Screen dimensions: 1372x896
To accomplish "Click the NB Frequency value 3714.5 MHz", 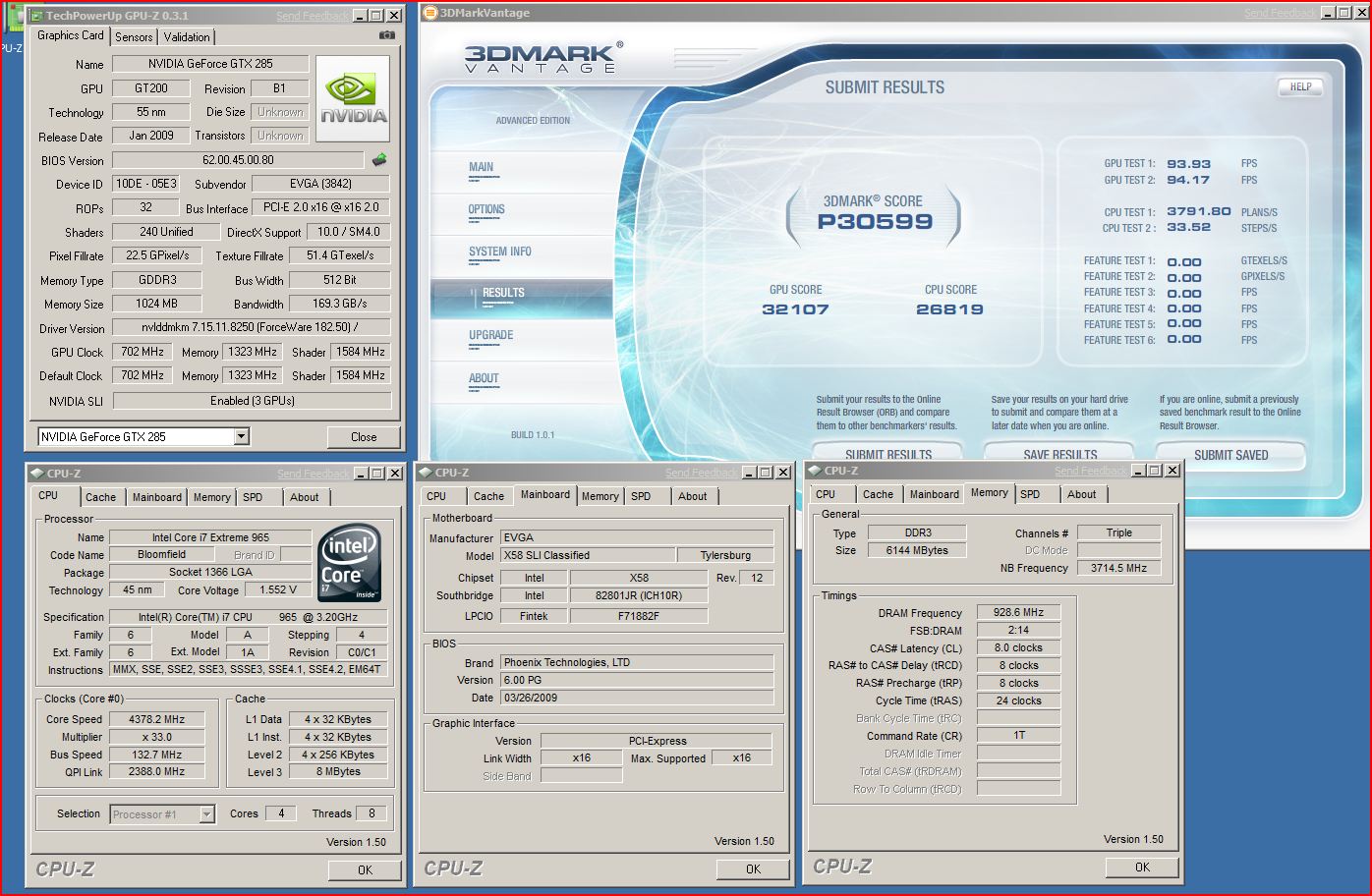I will coord(1118,568).
